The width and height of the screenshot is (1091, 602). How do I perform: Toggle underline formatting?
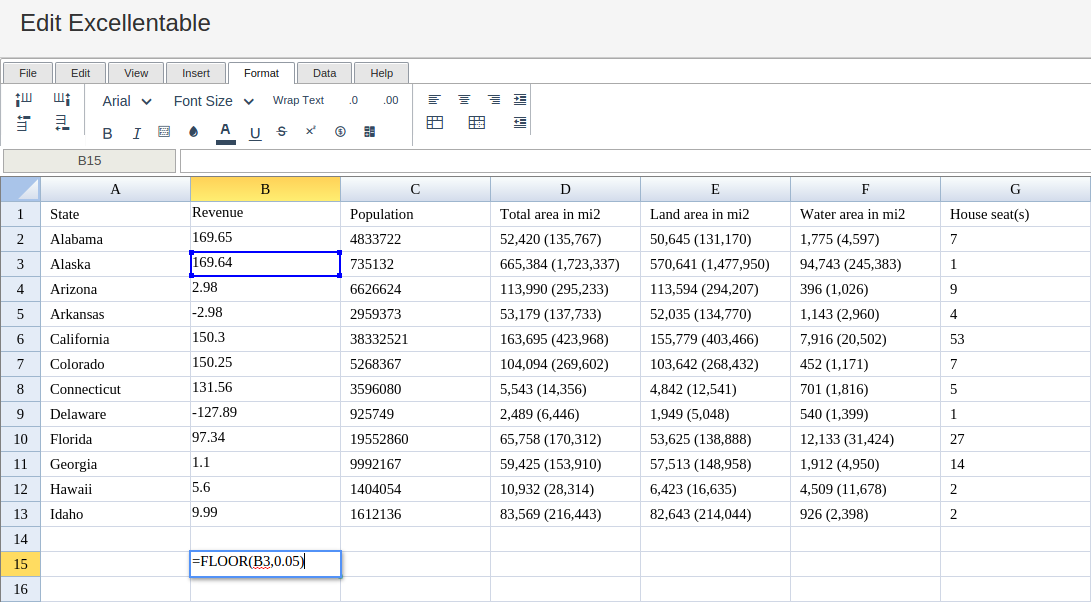[255, 133]
